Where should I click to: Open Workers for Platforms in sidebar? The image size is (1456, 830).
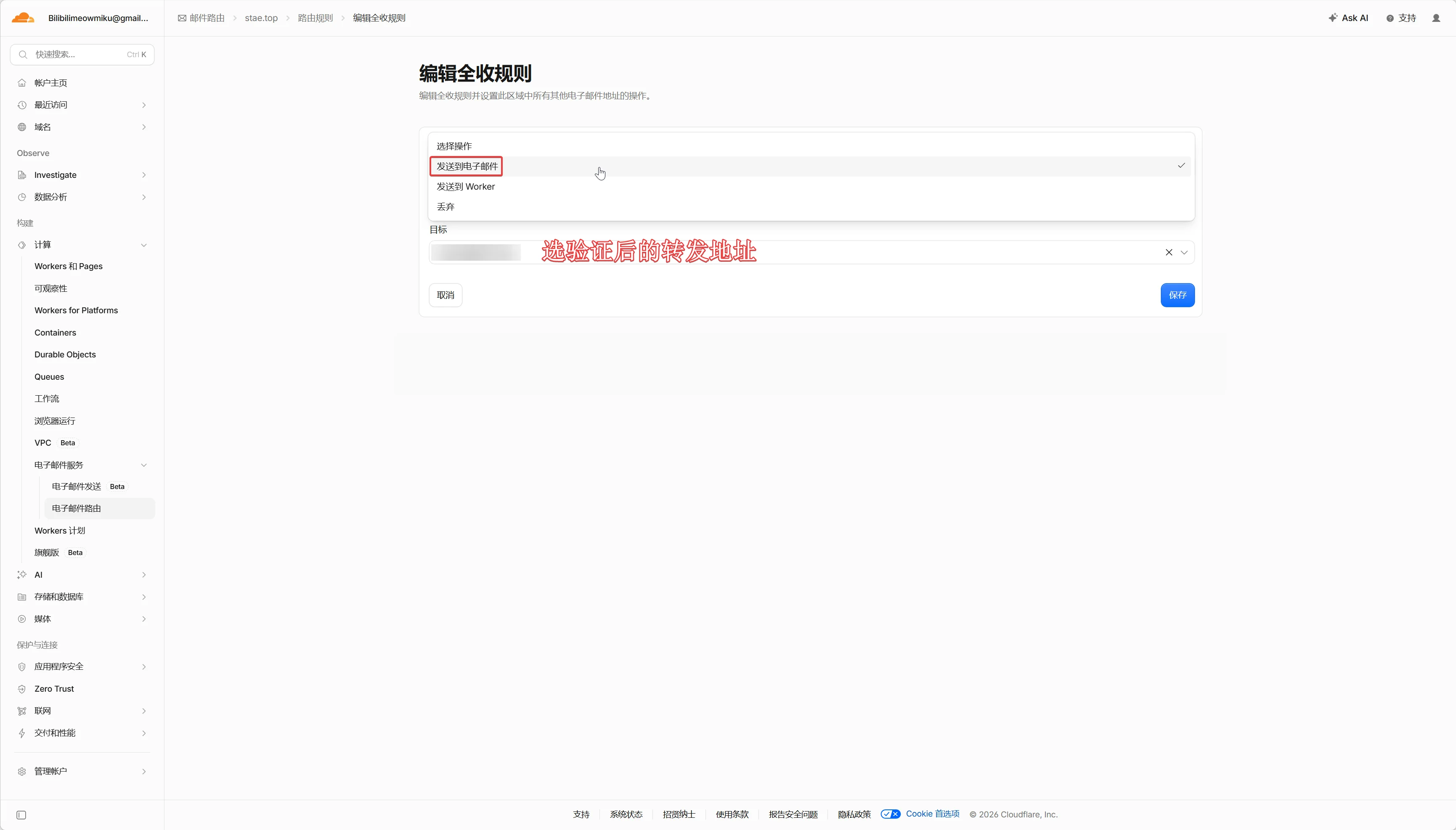[77, 311]
